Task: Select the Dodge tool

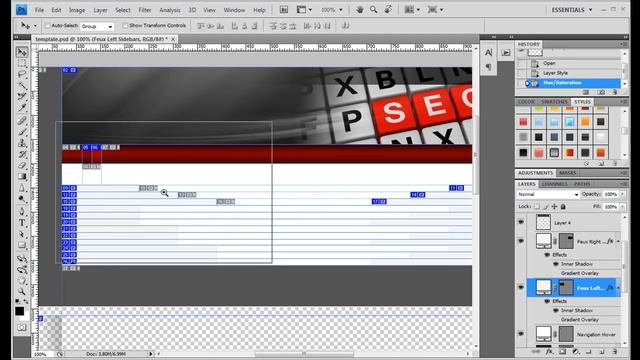Action: [x=22, y=199]
